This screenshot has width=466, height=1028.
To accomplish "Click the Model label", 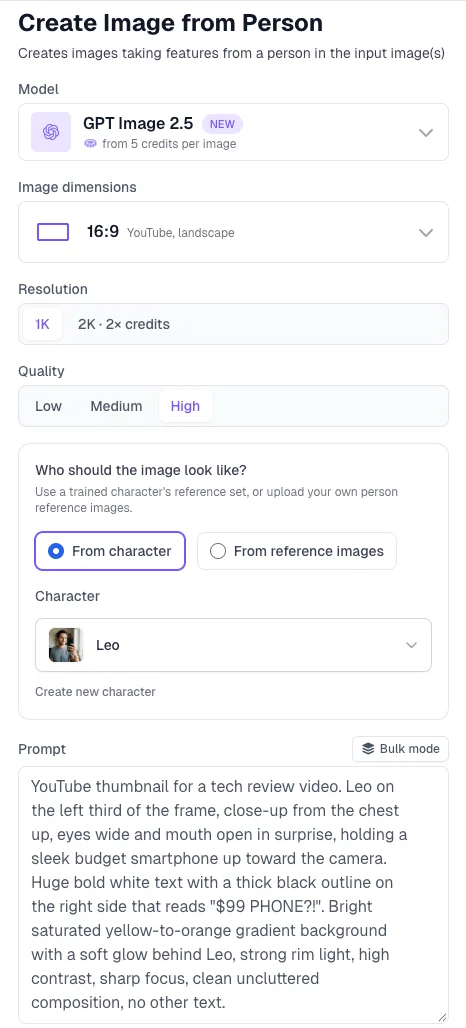I will (x=39, y=89).
